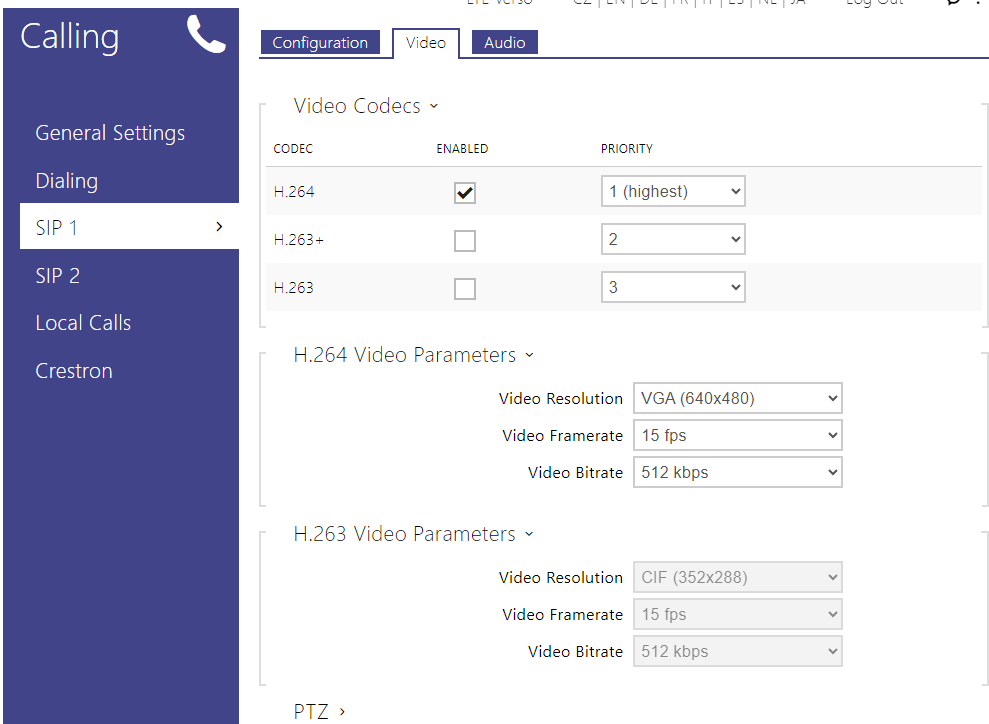Open the H.263 priority dropdown
The height and width of the screenshot is (724, 989).
[673, 288]
